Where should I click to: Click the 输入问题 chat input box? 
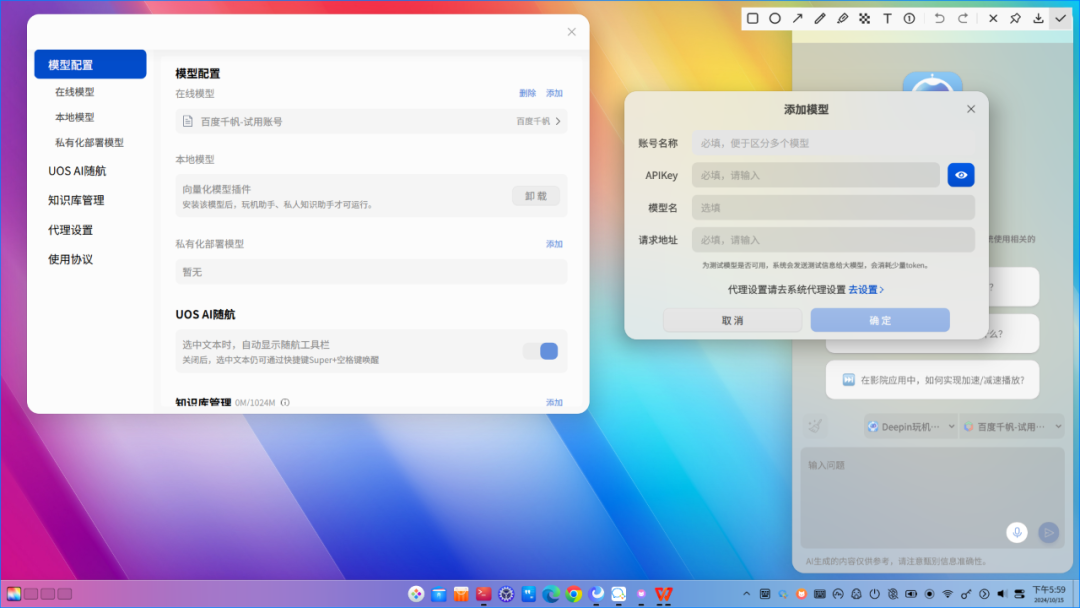point(933,498)
